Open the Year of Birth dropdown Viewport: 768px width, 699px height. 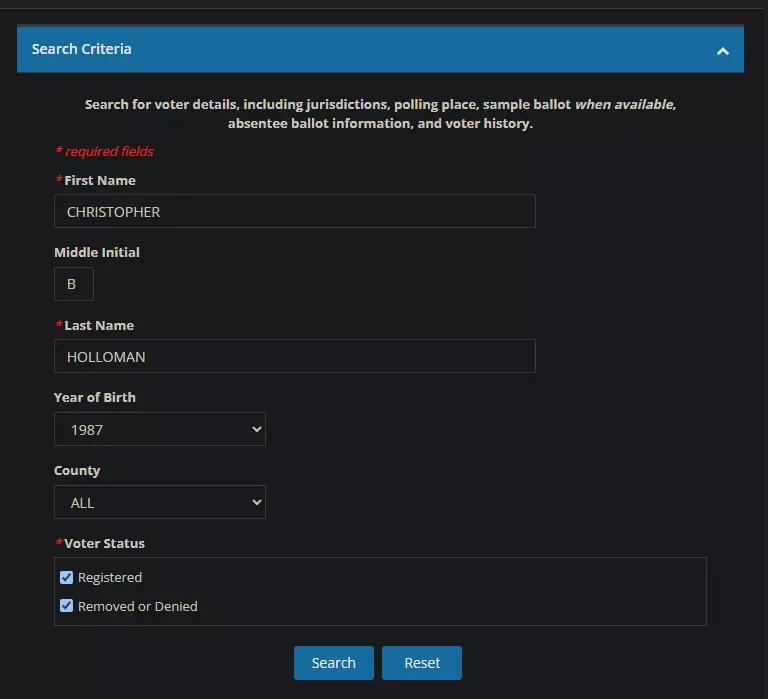tap(160, 429)
